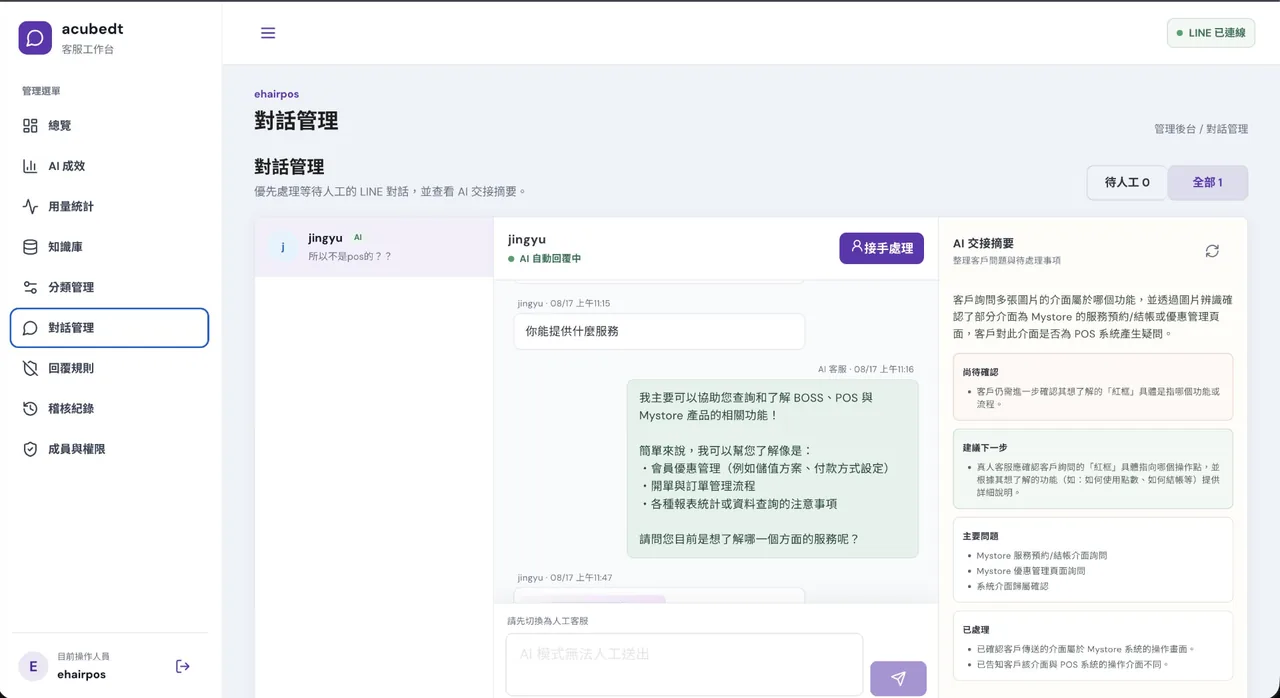Click the jingyu avatar in conversation list
The height and width of the screenshot is (698, 1280).
(282, 247)
